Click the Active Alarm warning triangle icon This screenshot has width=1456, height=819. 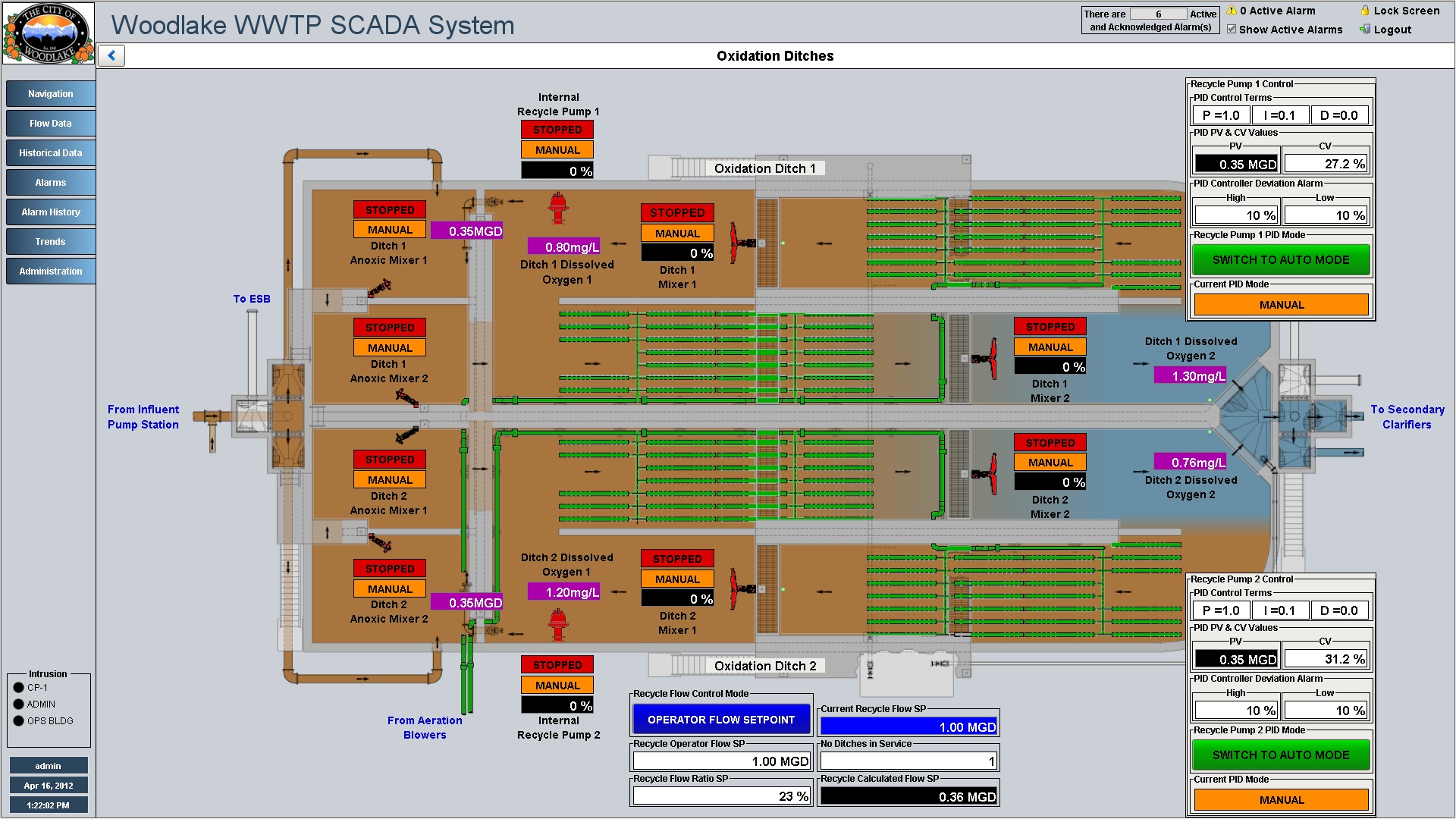[x=1232, y=11]
